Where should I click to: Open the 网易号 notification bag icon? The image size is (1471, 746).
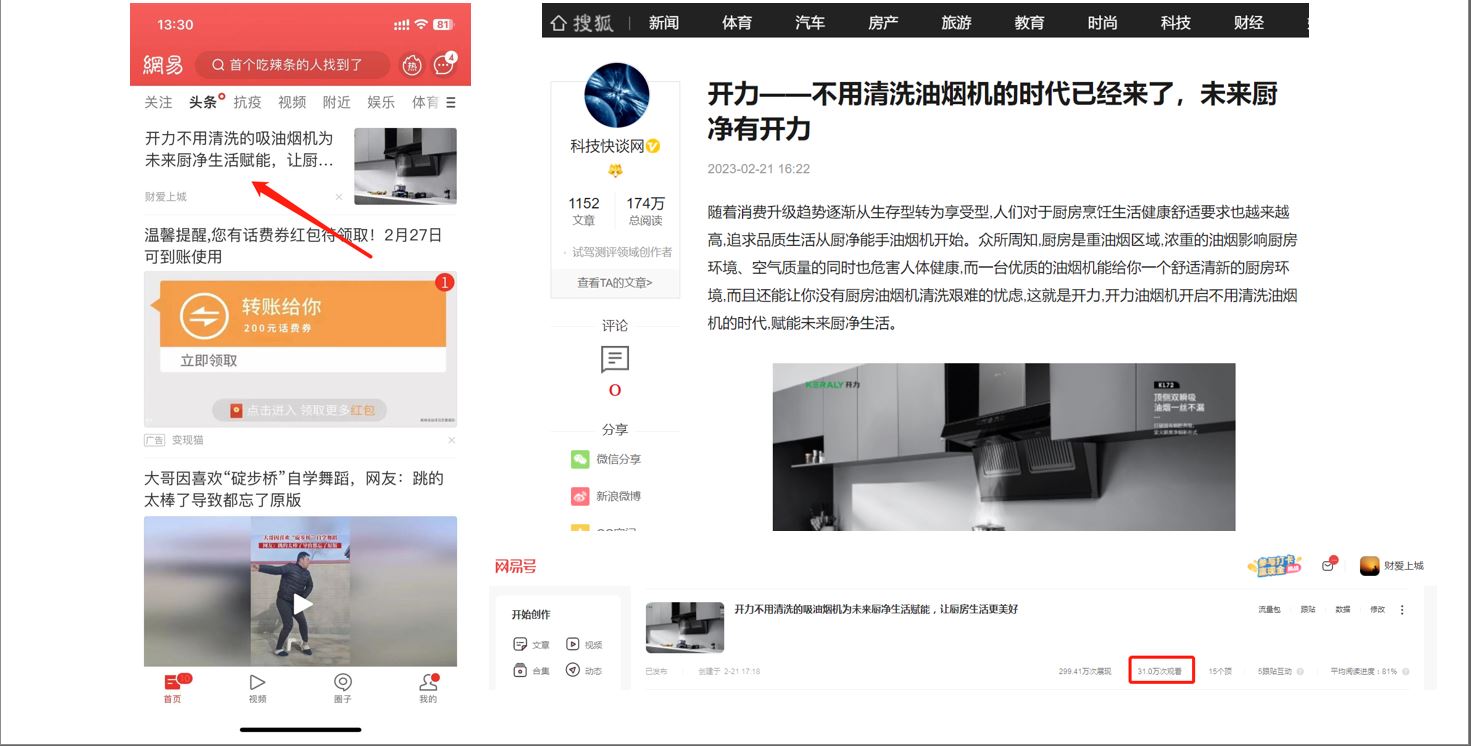coord(1328,565)
